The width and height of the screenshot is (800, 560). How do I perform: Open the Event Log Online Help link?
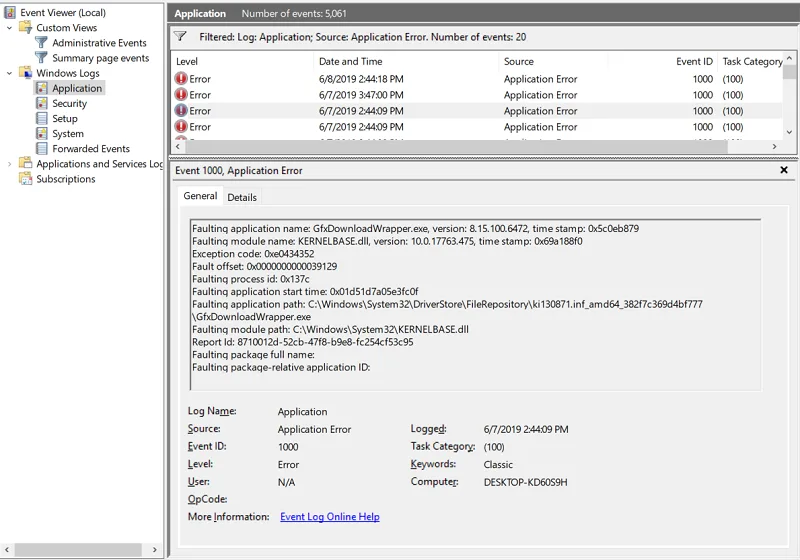tap(330, 517)
